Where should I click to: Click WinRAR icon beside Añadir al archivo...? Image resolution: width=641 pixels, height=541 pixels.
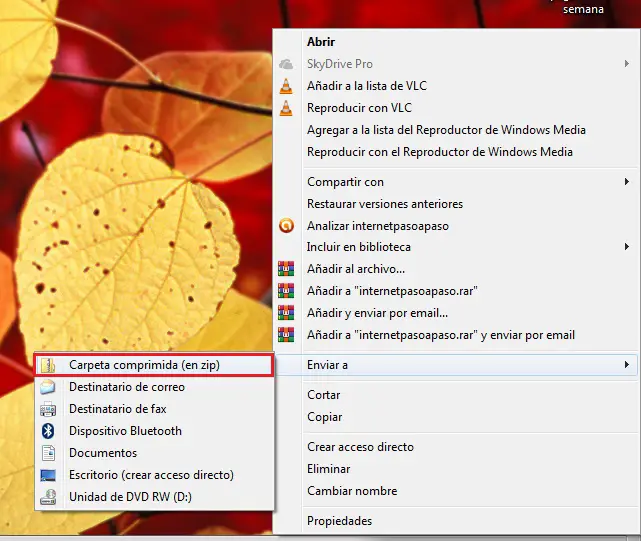286,269
